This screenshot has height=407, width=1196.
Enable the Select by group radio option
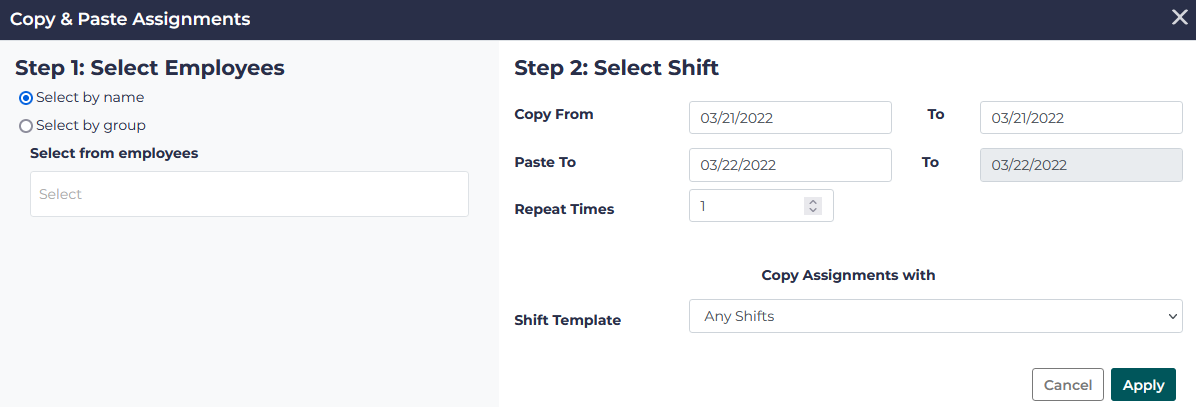pos(26,126)
